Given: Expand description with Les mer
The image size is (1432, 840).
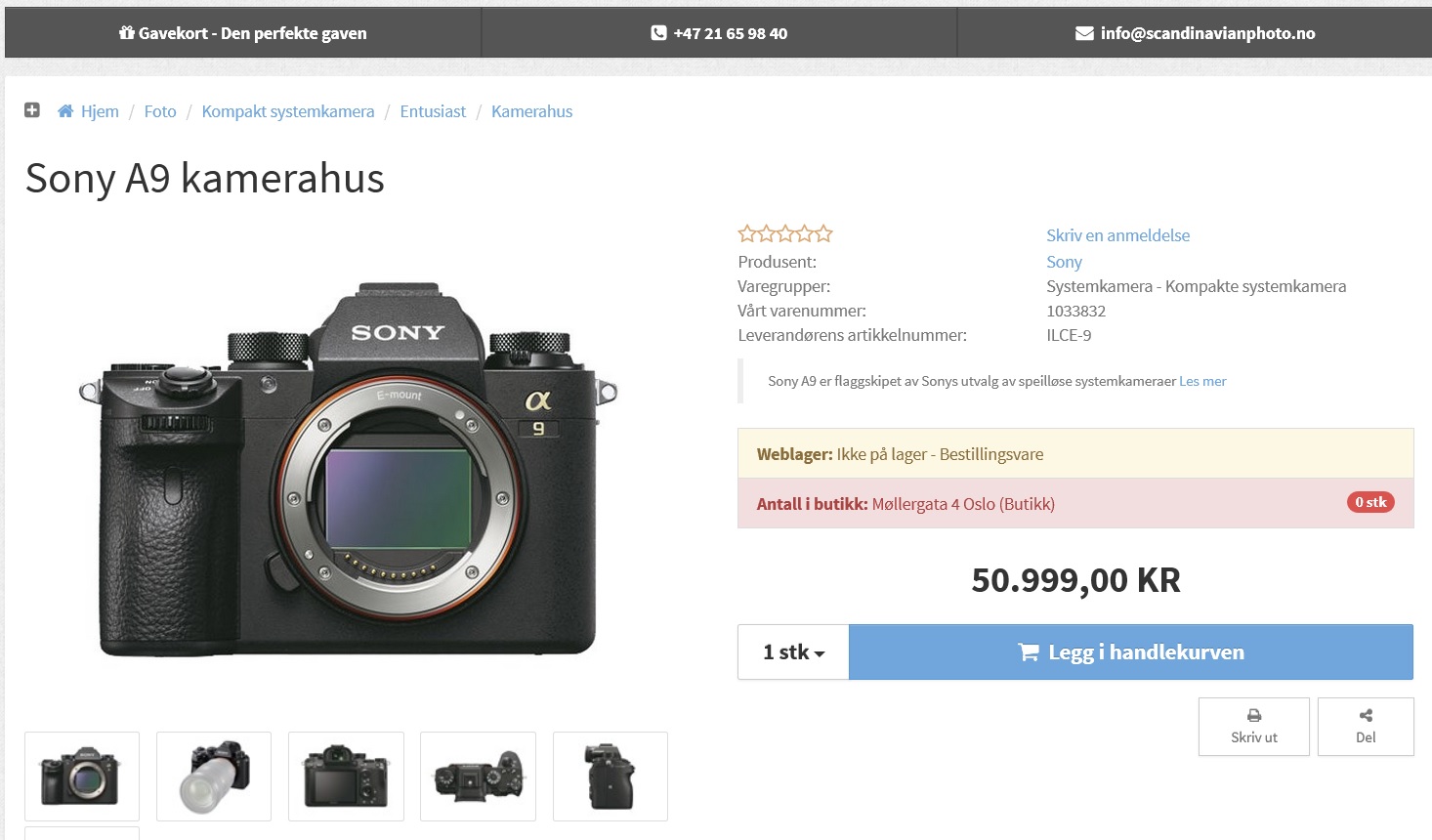Looking at the screenshot, I should pyautogui.click(x=1202, y=381).
